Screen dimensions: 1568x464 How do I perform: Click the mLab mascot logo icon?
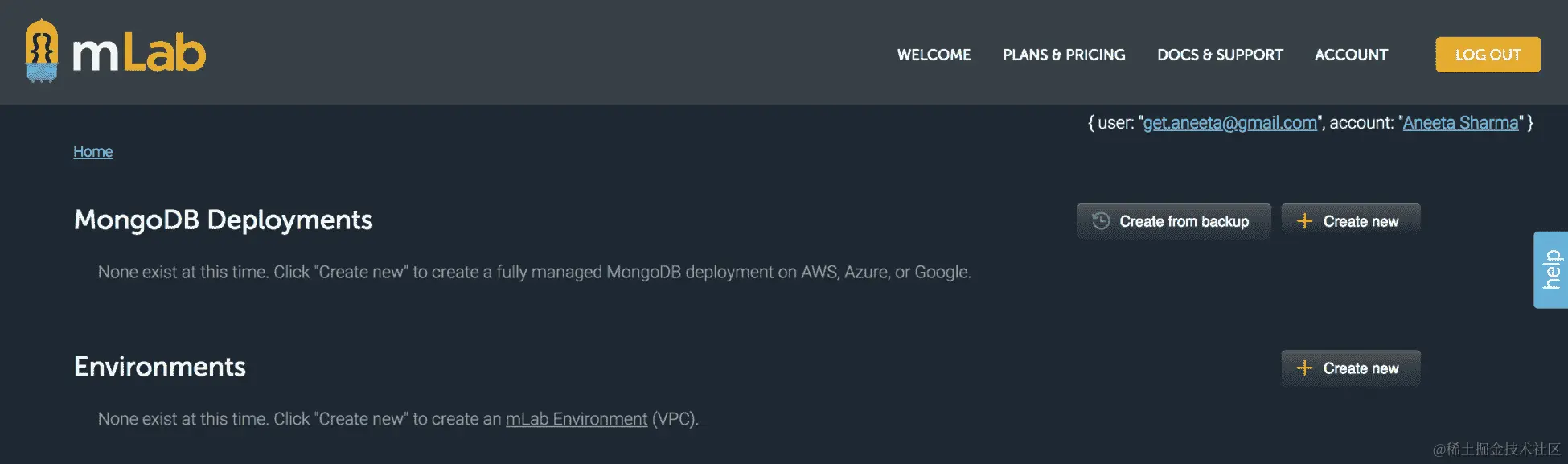(x=42, y=51)
